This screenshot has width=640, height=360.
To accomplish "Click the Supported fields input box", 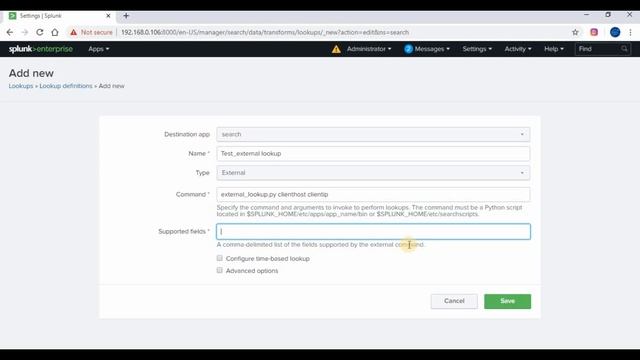I will 373,231.
